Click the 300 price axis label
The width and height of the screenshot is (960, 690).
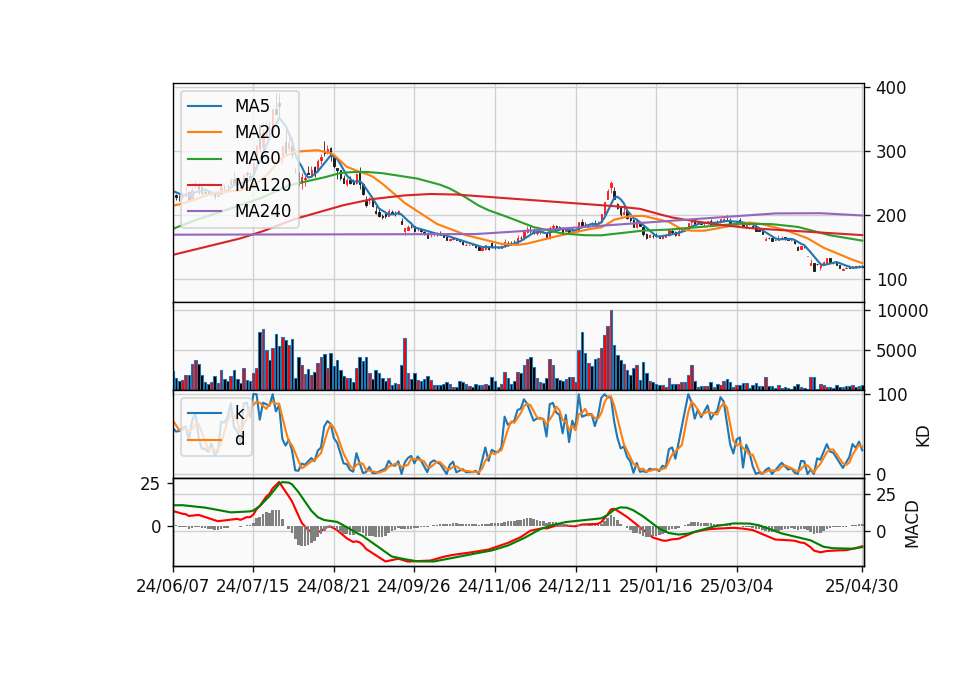tap(891, 152)
